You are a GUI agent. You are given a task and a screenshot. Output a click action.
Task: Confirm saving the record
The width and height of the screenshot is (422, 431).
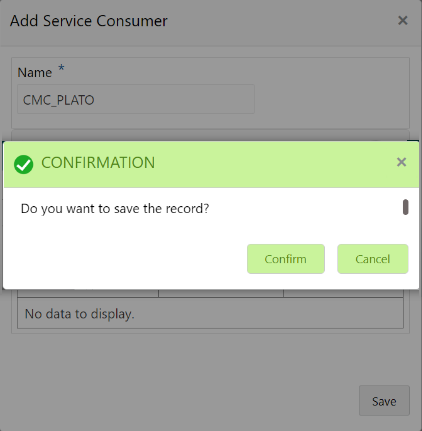coord(286,259)
